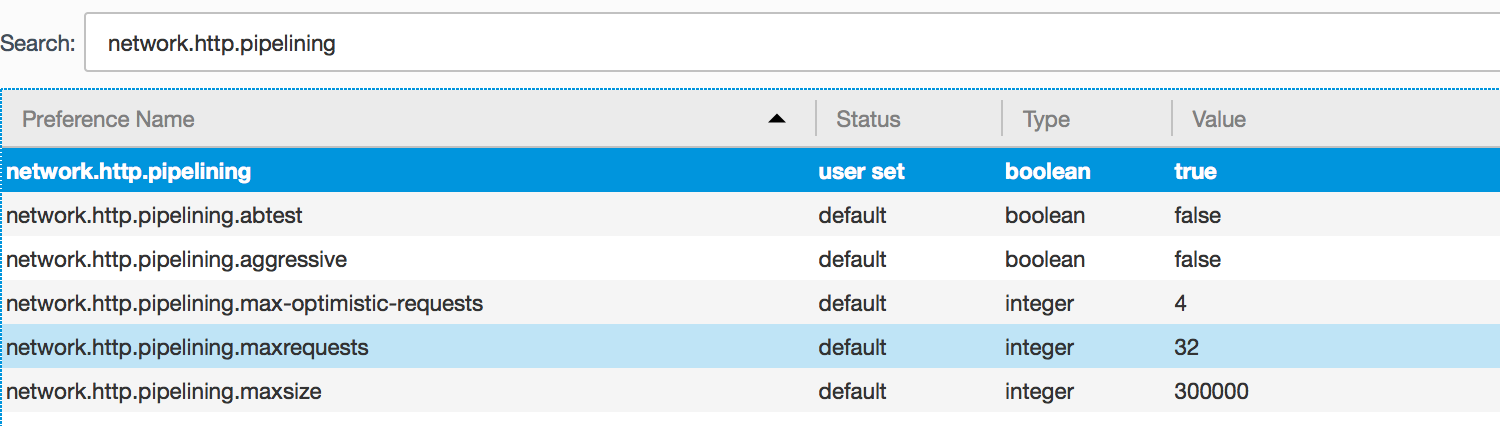
Task: Click the false value of pipelining.abtest
Action: tap(1197, 216)
